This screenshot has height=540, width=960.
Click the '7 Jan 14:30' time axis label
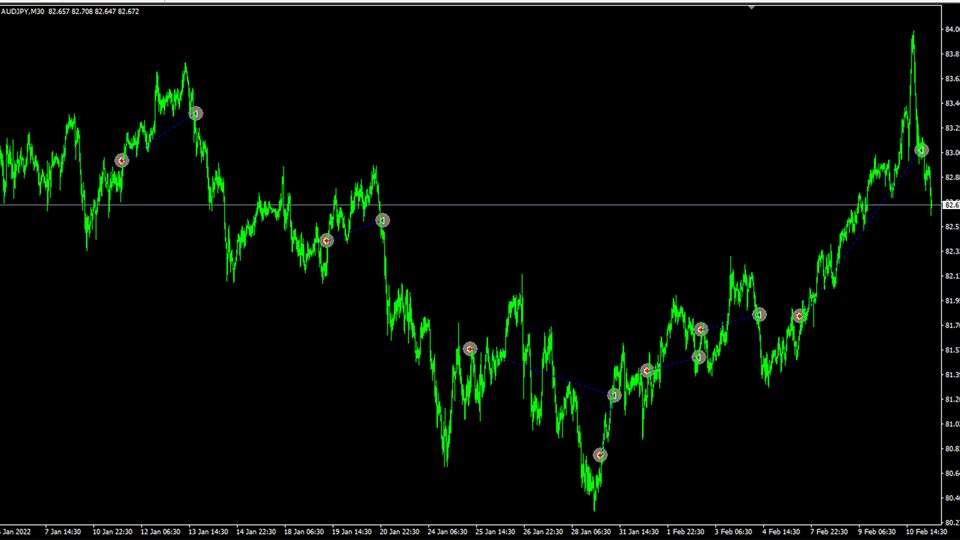pyautogui.click(x=62, y=532)
